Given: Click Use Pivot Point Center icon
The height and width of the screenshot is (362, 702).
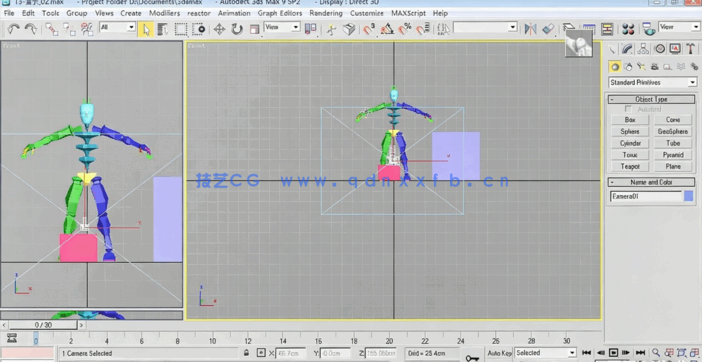Looking at the screenshot, I should click(310, 29).
